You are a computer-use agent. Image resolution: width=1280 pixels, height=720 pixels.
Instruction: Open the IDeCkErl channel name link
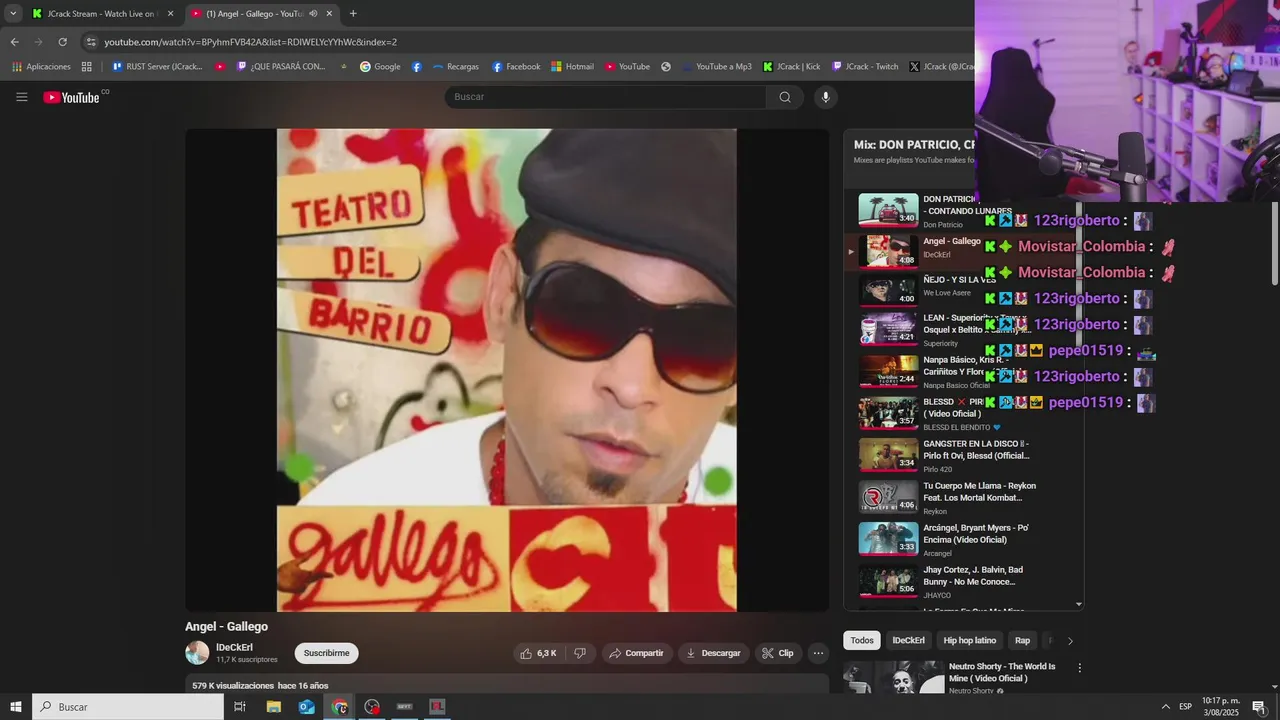point(234,647)
